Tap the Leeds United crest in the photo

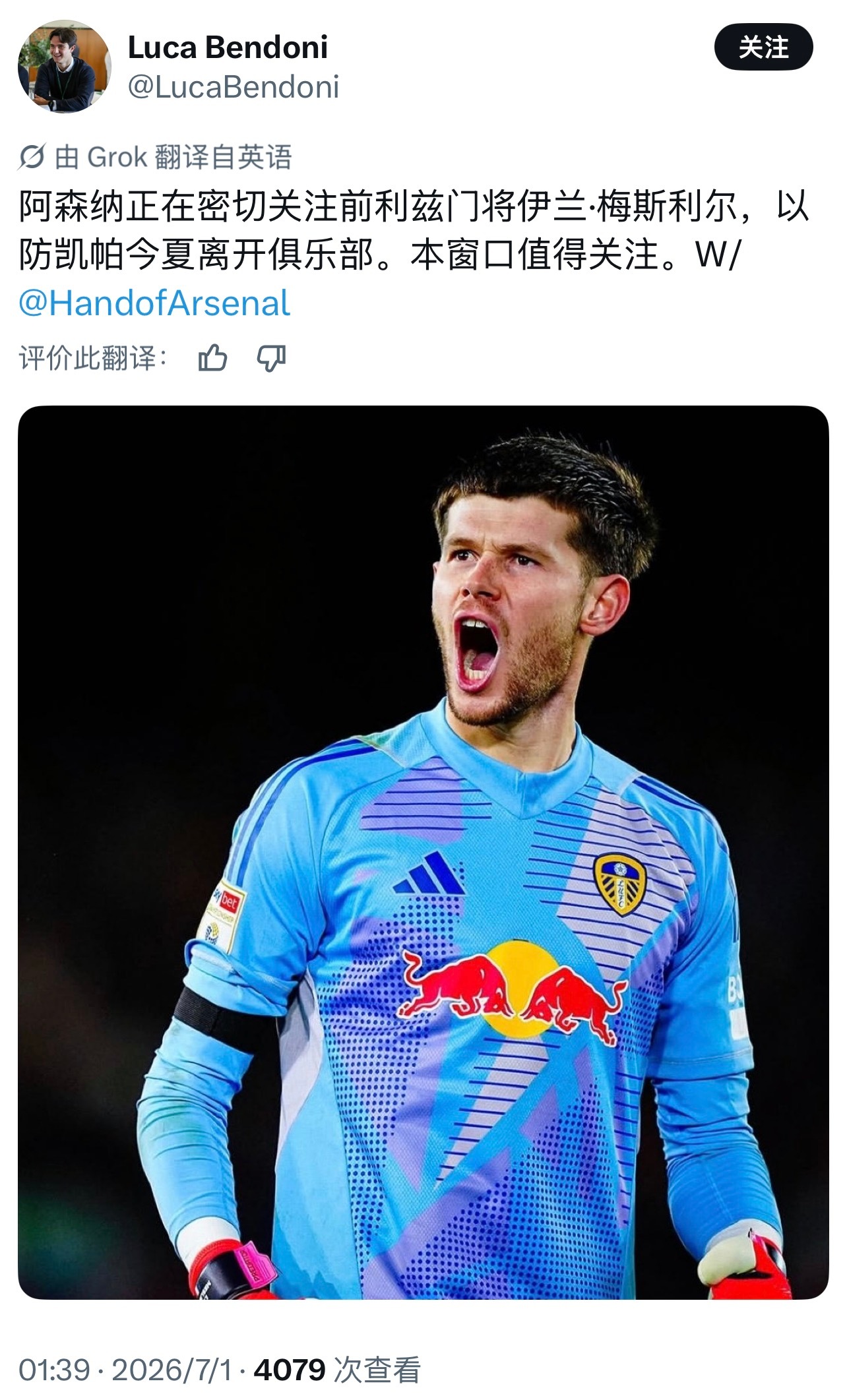(x=619, y=884)
